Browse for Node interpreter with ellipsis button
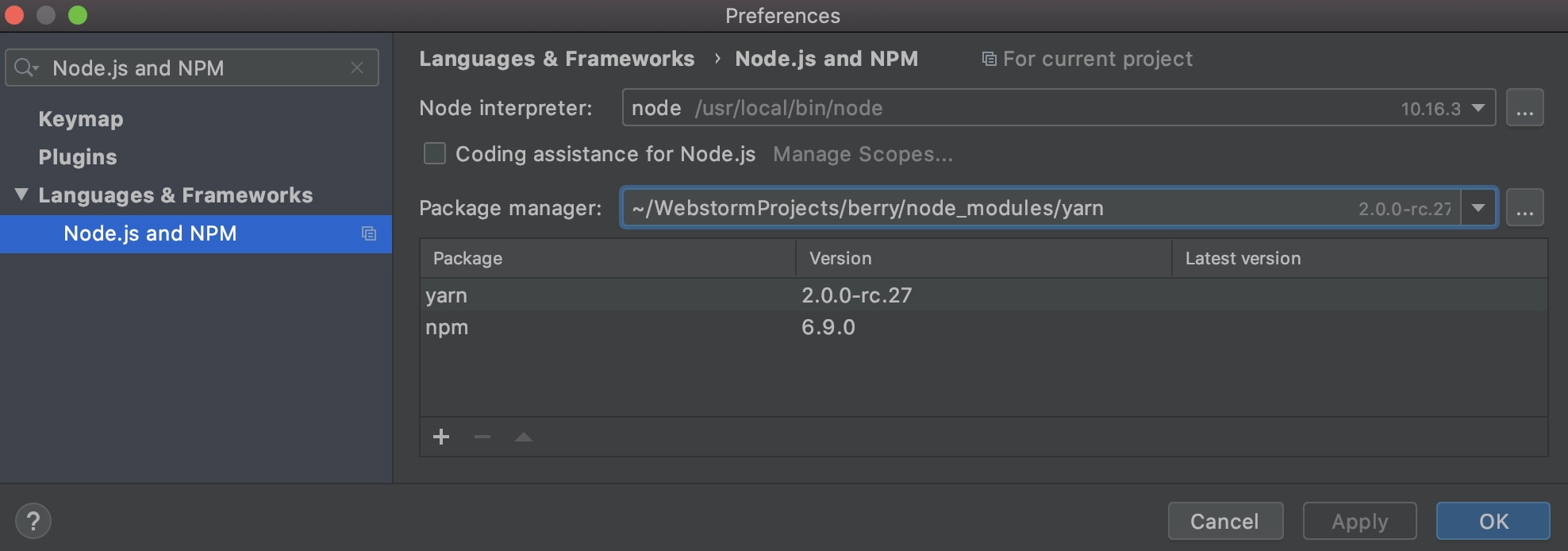 point(1525,108)
